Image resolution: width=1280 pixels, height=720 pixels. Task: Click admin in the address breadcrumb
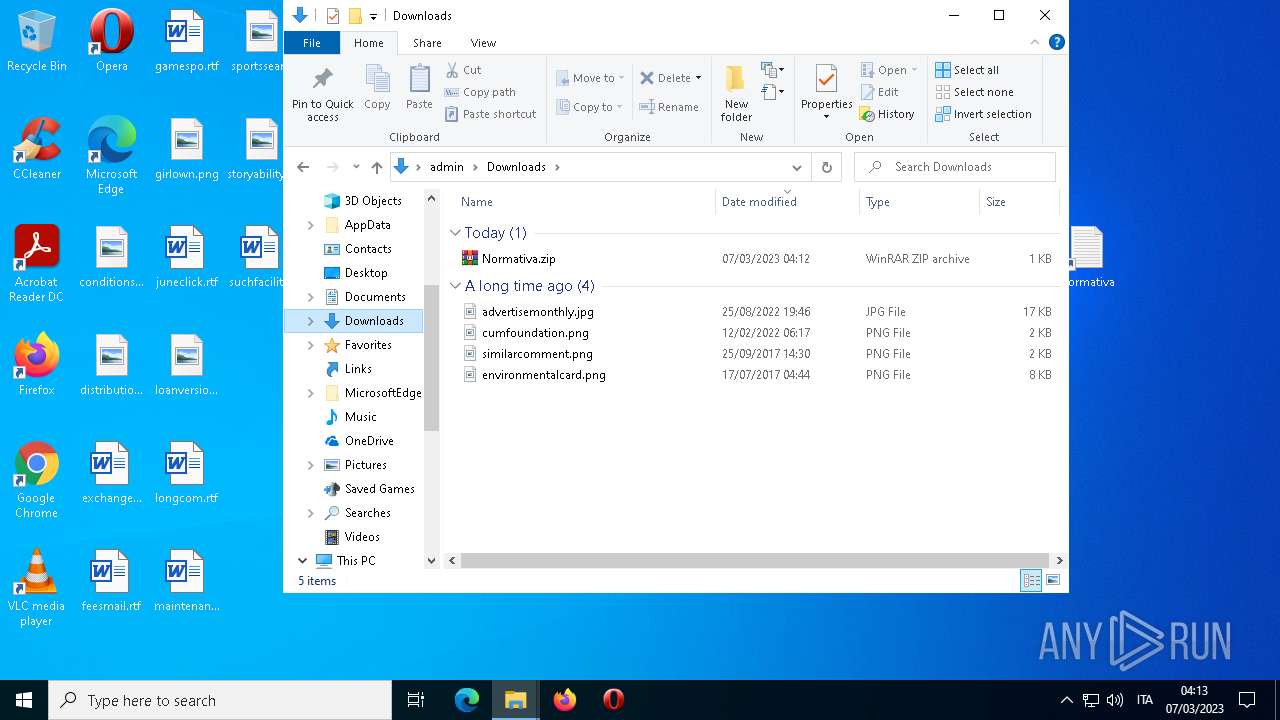click(446, 167)
